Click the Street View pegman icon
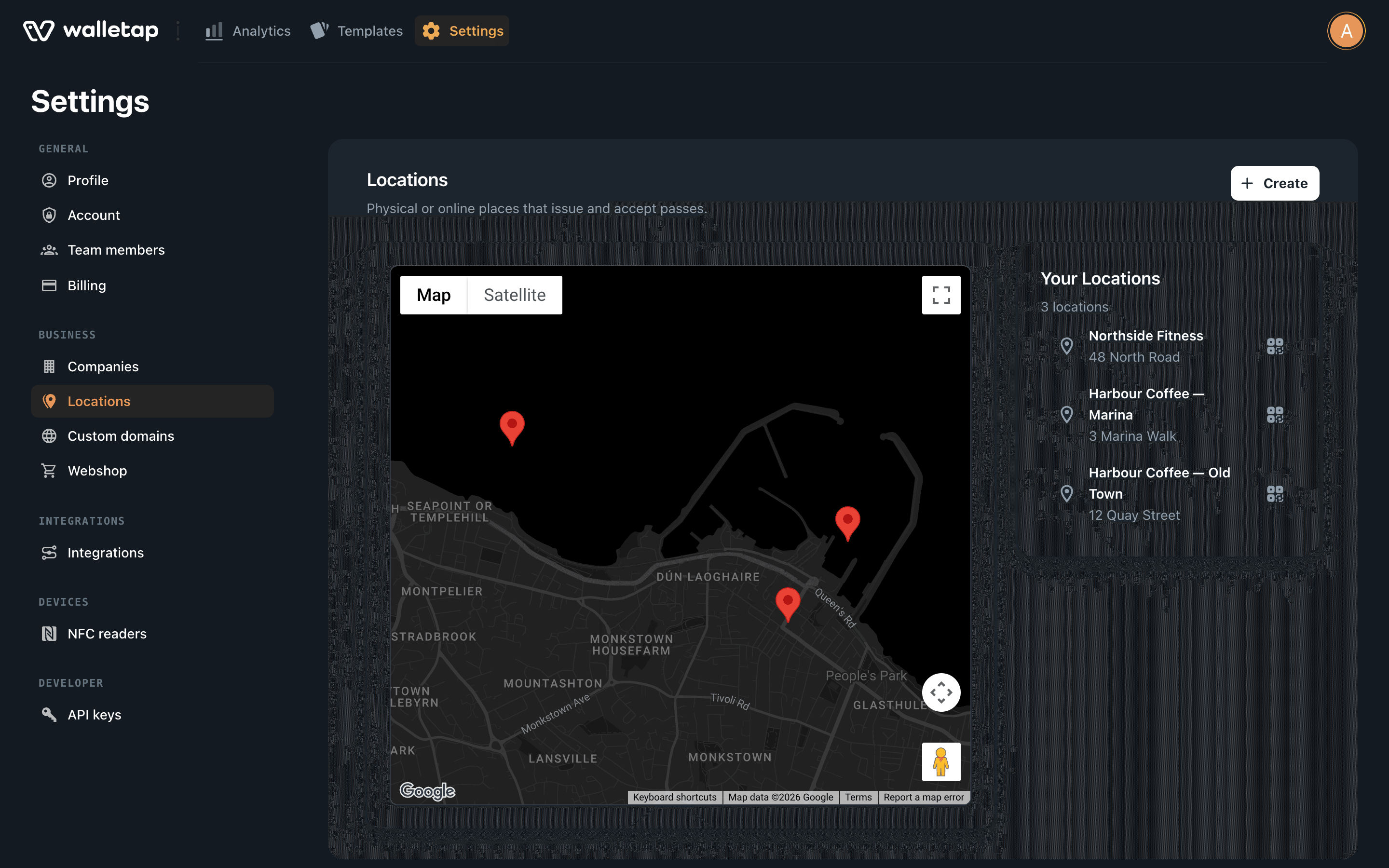 click(x=941, y=762)
